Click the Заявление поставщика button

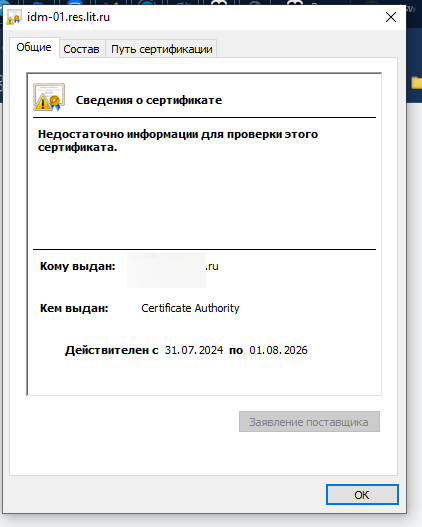point(309,421)
